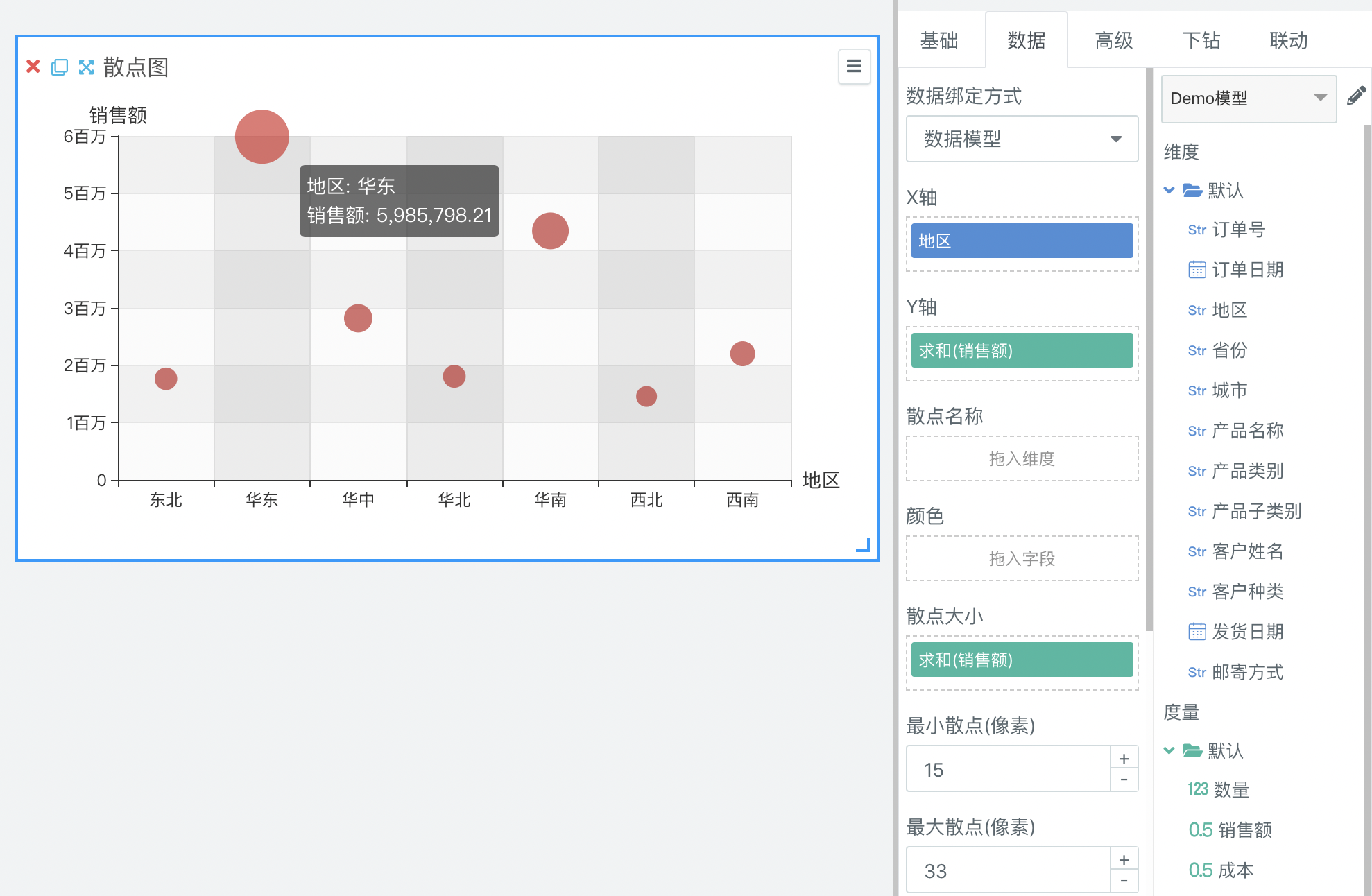Click the data settings panel scrollbar
Viewport: 1372px width, 896px height.
[x=1149, y=350]
